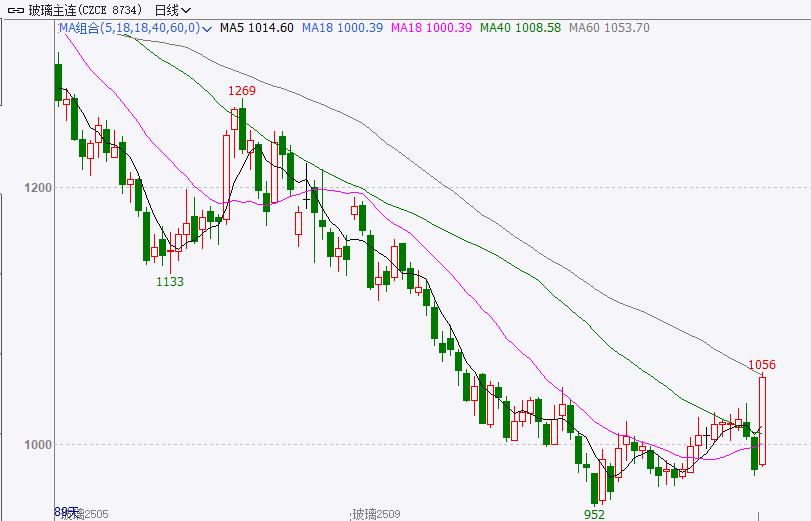
Task: Click the blue MA18 1000.39 label
Action: (x=342, y=28)
